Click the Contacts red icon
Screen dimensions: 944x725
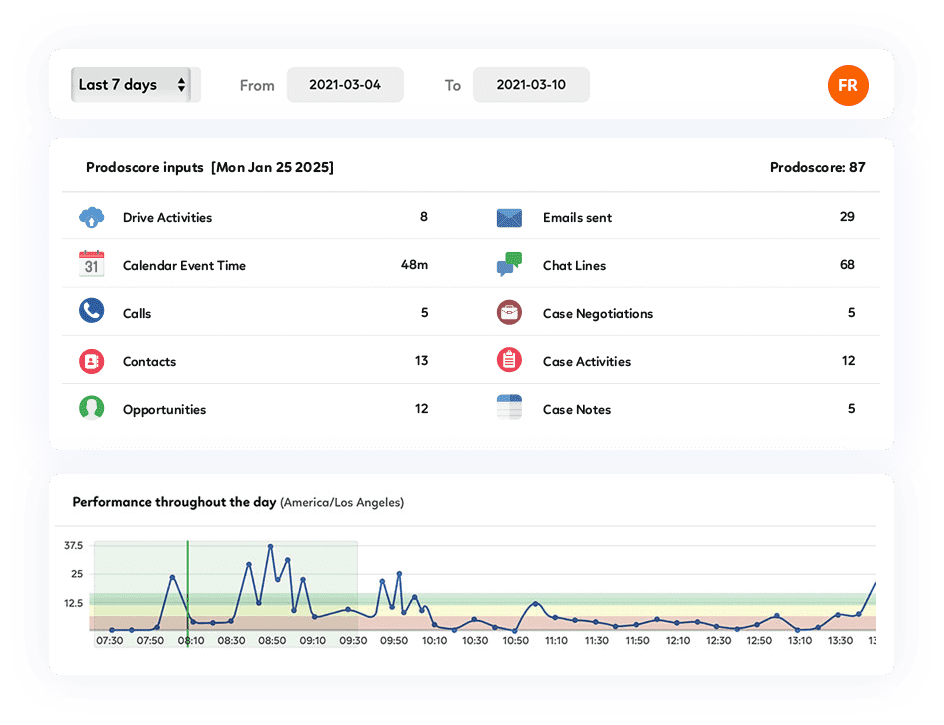[92, 361]
